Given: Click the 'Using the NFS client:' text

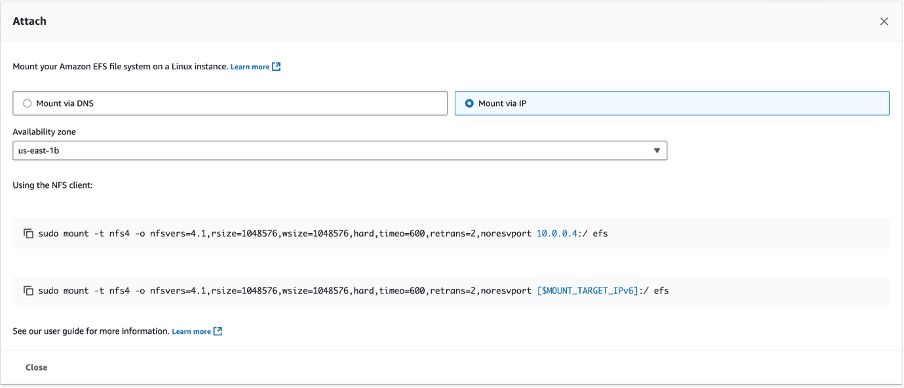Looking at the screenshot, I should pyautogui.click(x=52, y=185).
